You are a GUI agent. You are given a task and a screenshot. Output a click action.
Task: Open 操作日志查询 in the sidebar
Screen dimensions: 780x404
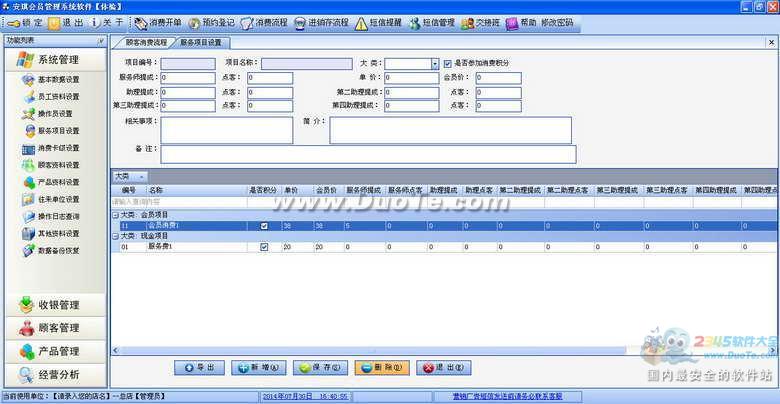click(x=51, y=216)
